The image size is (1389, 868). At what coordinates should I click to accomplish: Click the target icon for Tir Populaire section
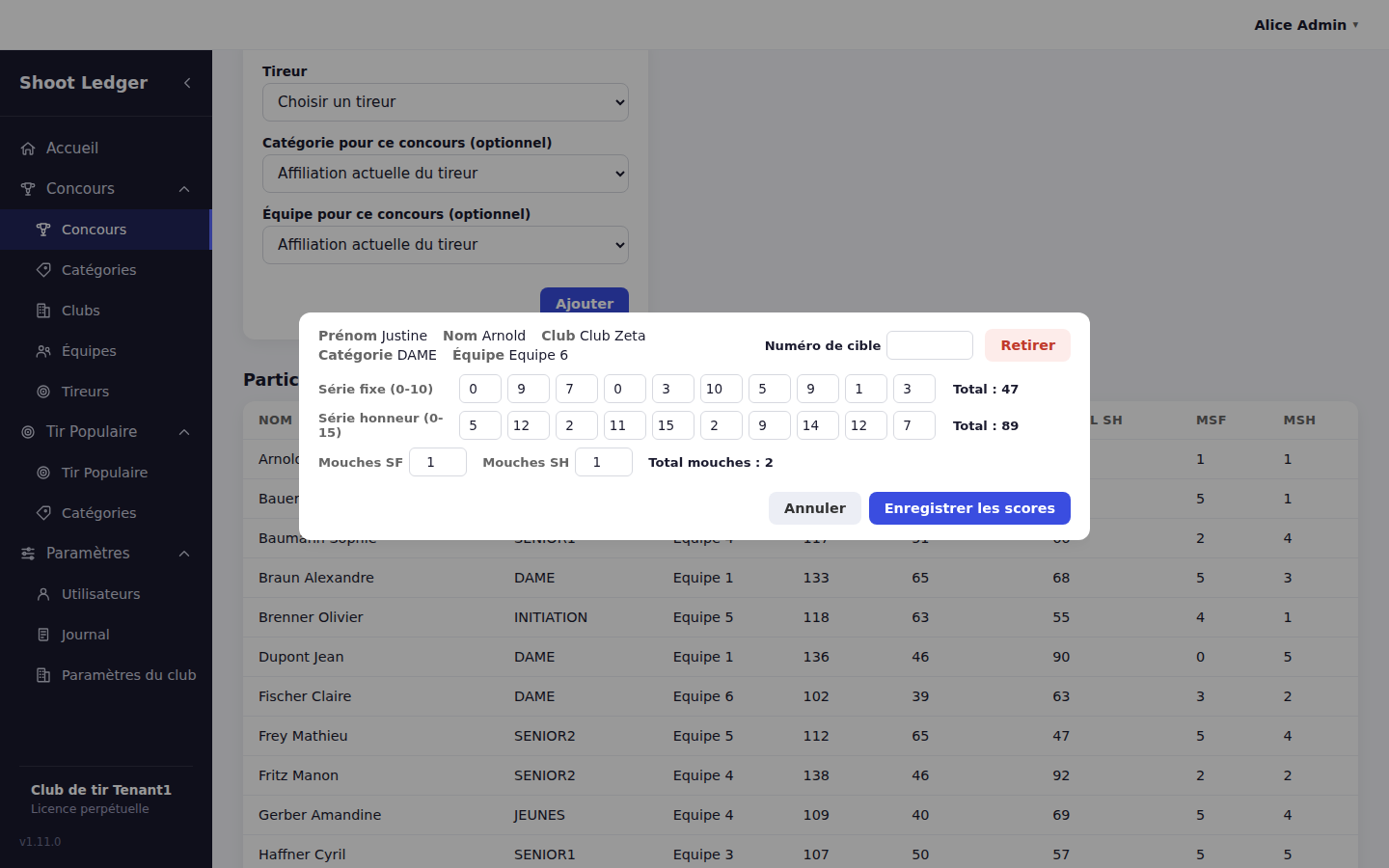pos(28,432)
